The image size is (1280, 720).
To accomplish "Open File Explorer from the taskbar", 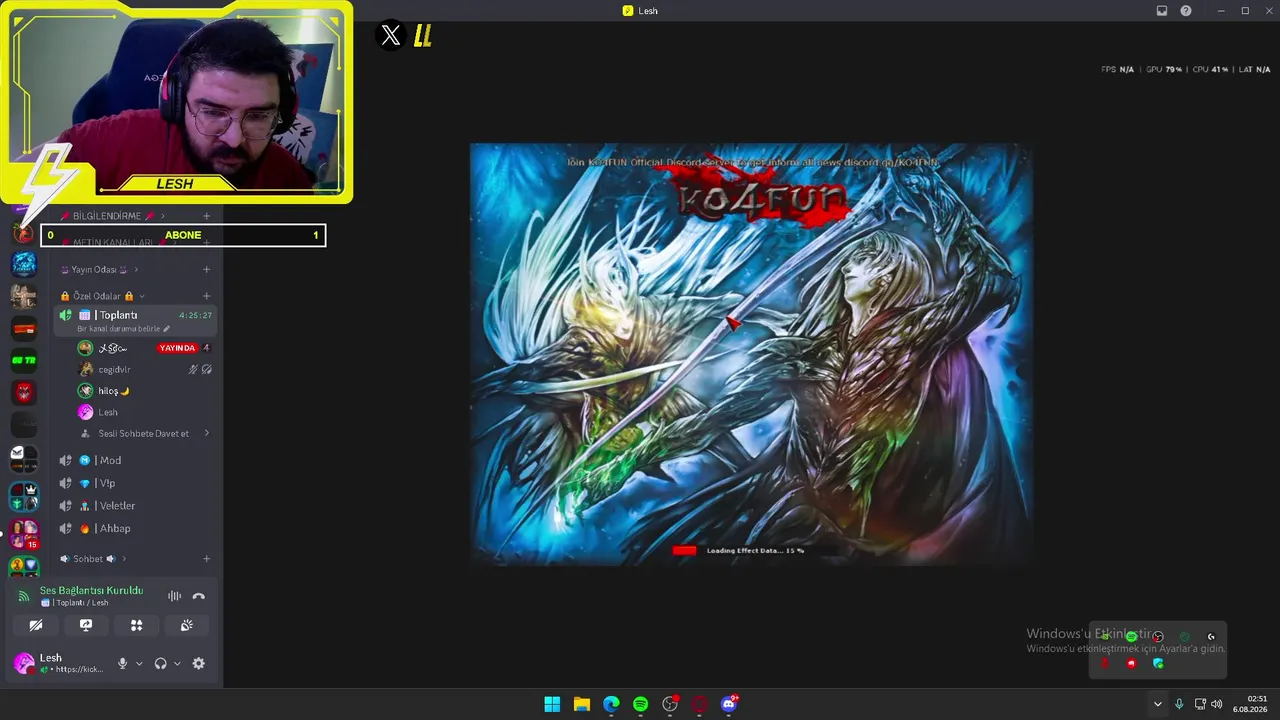I will [581, 704].
